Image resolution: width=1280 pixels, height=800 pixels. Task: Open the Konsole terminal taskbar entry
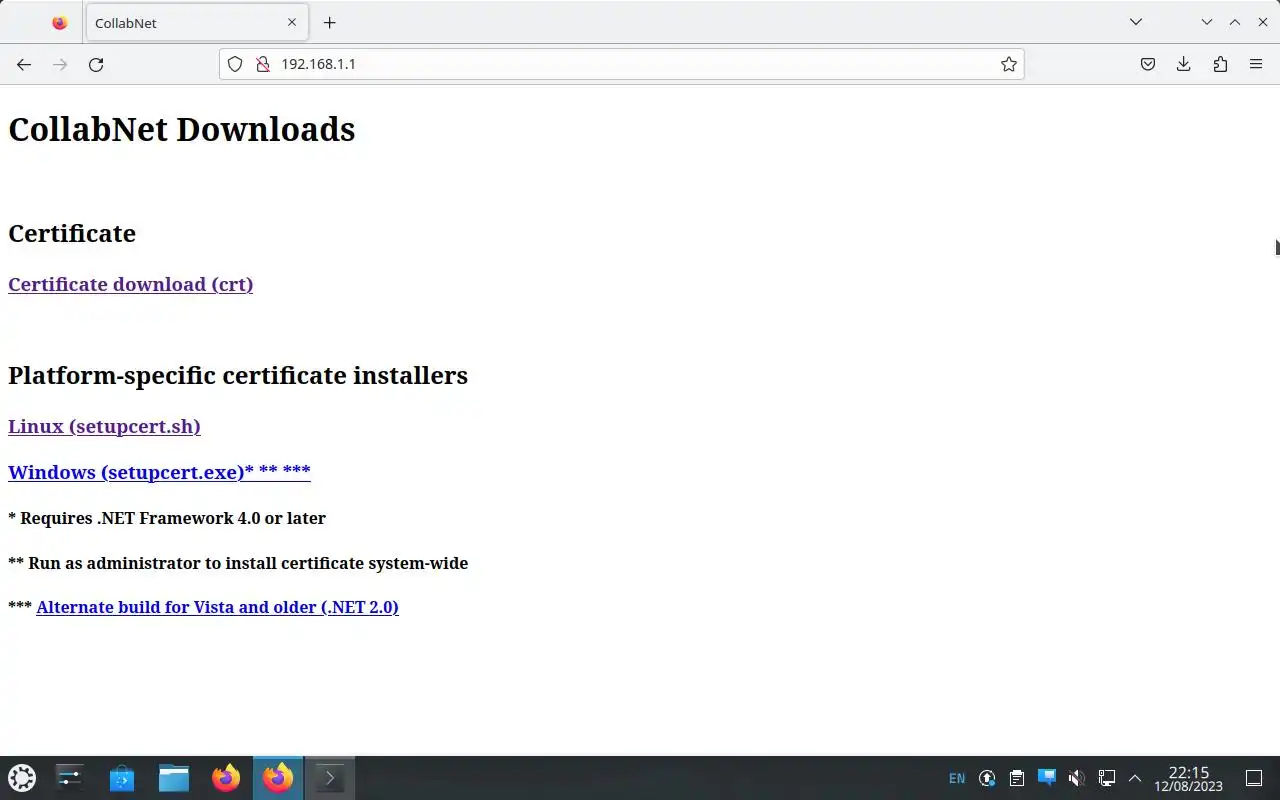[330, 778]
